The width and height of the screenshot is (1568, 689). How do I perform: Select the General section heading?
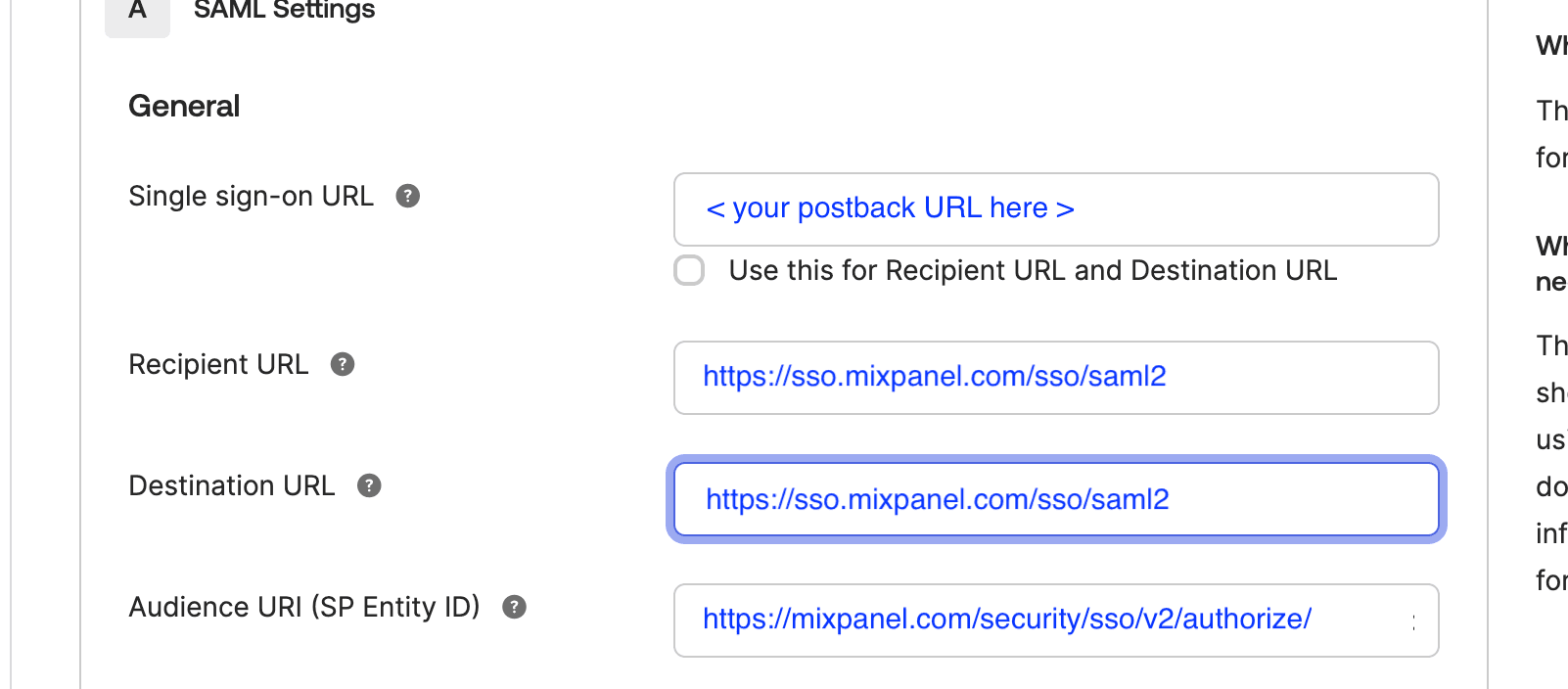click(184, 106)
